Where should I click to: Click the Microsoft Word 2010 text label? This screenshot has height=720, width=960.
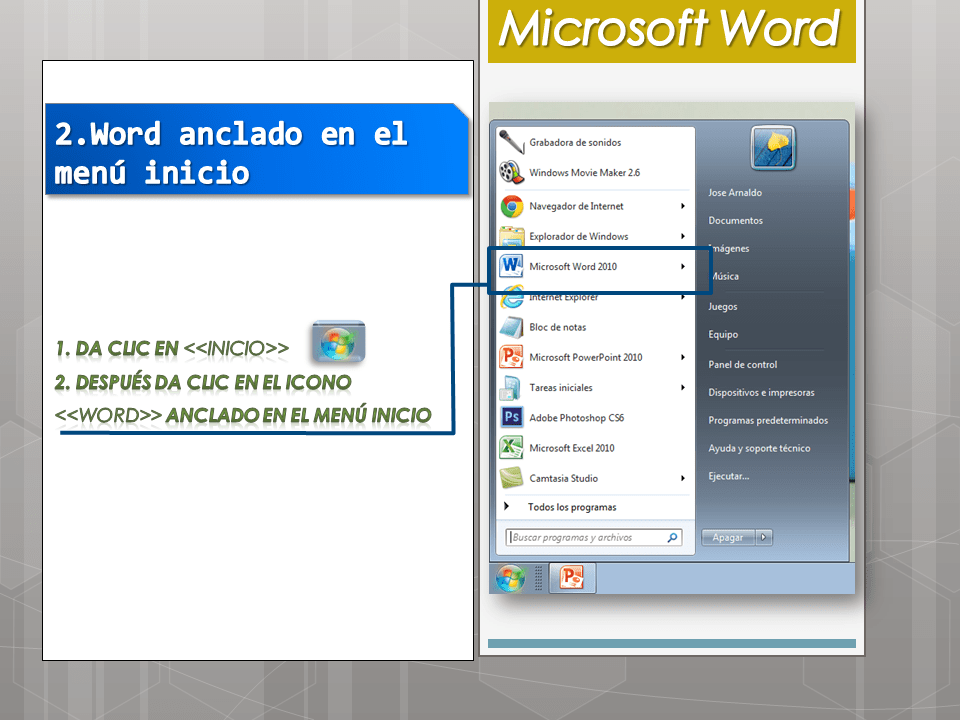tap(573, 266)
